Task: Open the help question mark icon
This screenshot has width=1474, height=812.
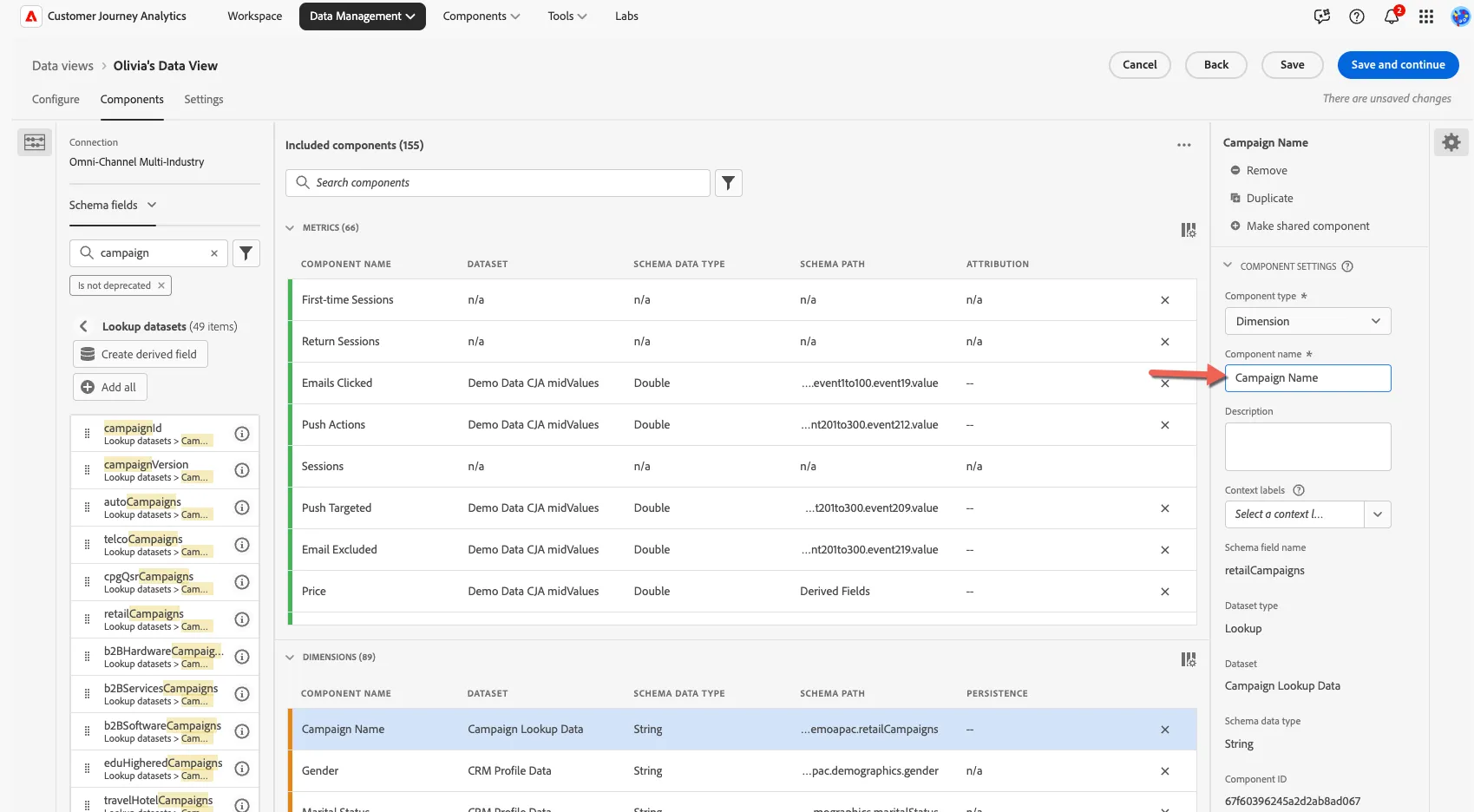Action: click(1357, 16)
